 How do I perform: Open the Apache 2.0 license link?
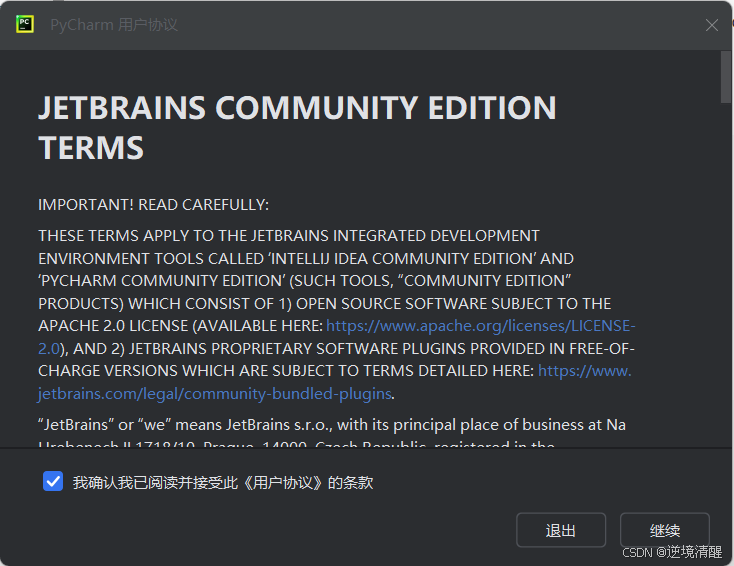[x=481, y=326]
